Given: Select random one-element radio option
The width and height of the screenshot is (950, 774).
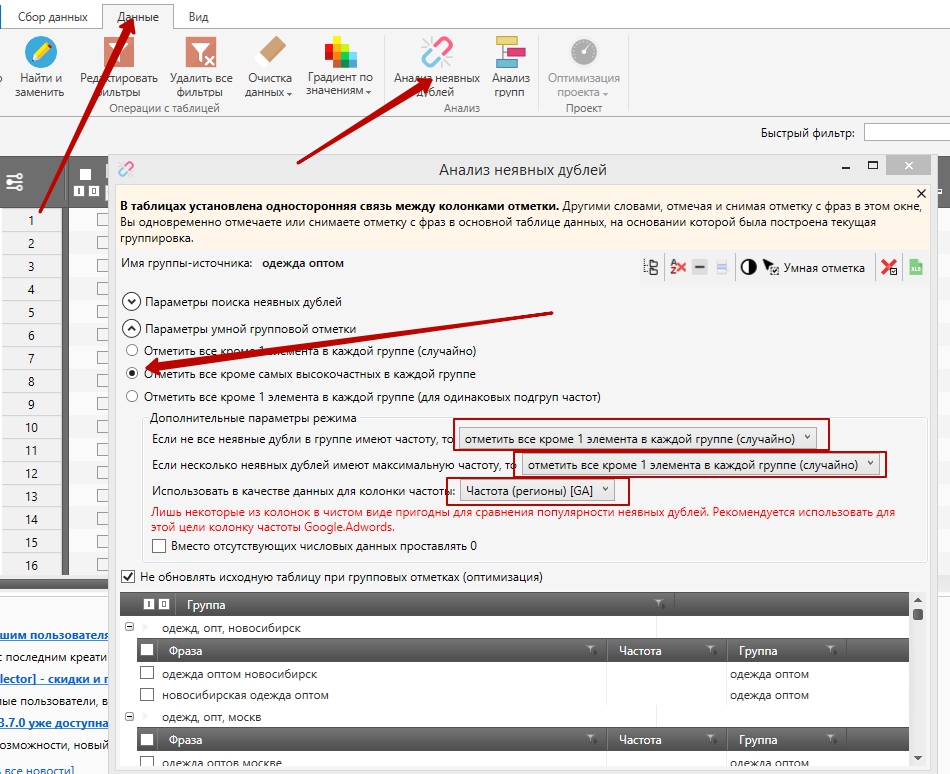Looking at the screenshot, I should (131, 350).
